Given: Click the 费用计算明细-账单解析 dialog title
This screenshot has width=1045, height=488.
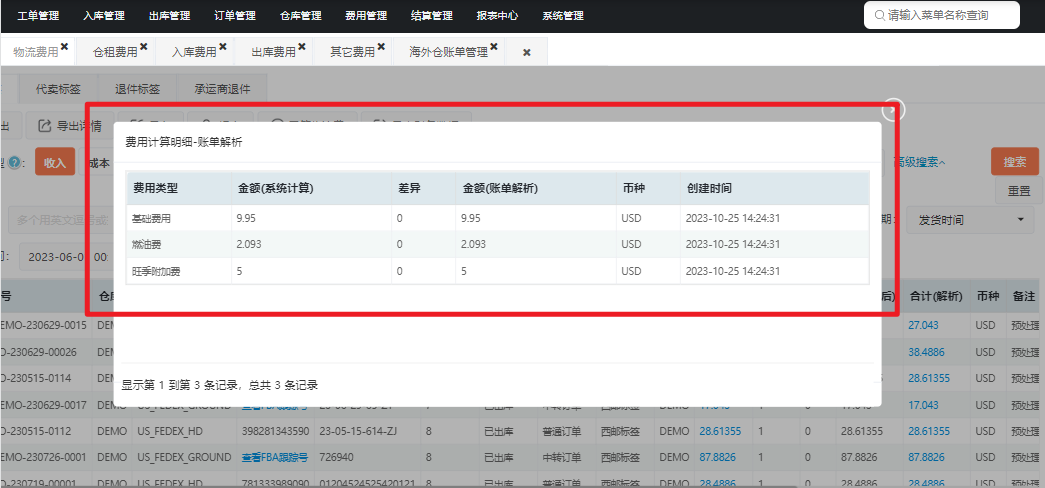Looking at the screenshot, I should (183, 142).
